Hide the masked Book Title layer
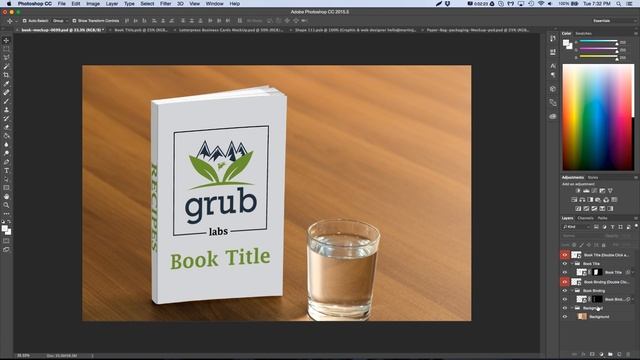The width and height of the screenshot is (640, 360). click(565, 272)
